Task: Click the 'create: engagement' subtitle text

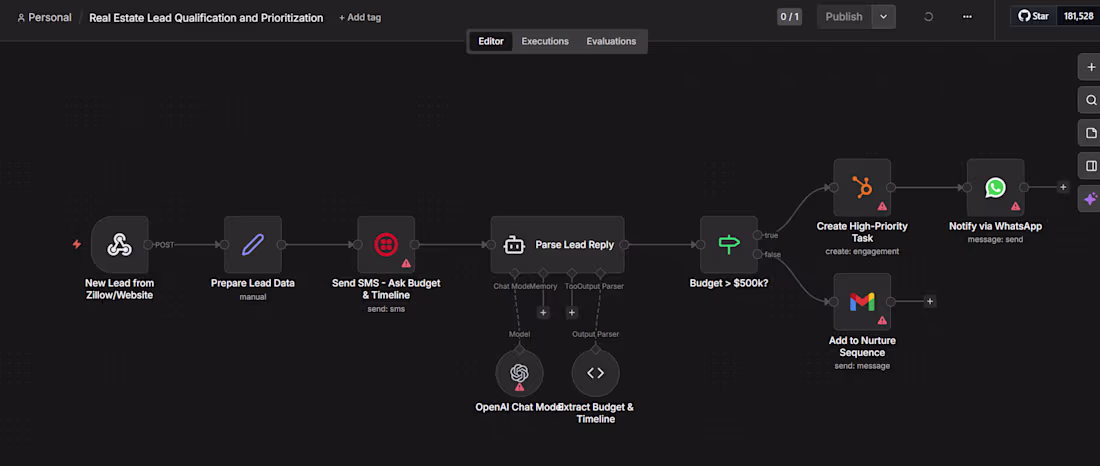Action: tap(862, 251)
